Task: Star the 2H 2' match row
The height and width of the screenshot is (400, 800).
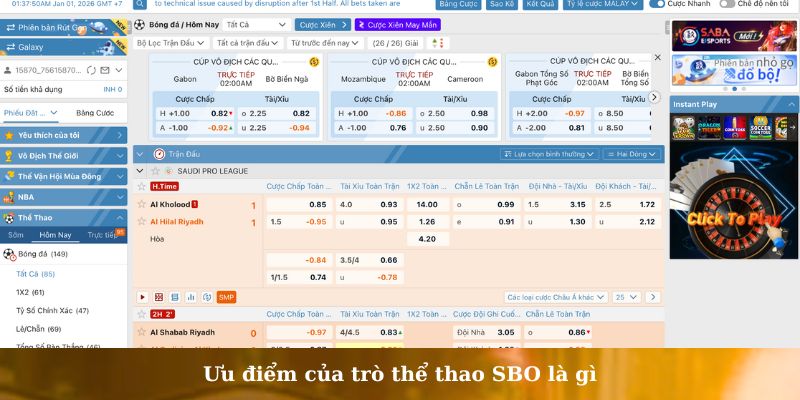Action: (x=142, y=314)
